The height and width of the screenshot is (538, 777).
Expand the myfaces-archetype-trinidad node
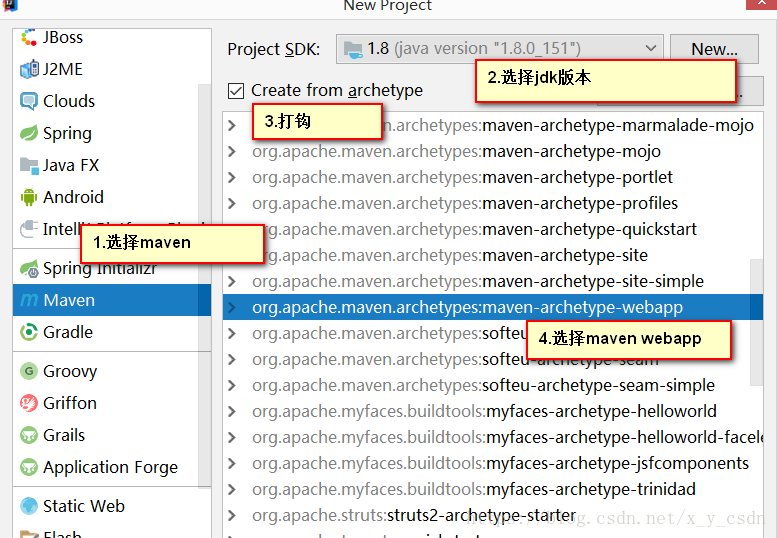[232, 489]
